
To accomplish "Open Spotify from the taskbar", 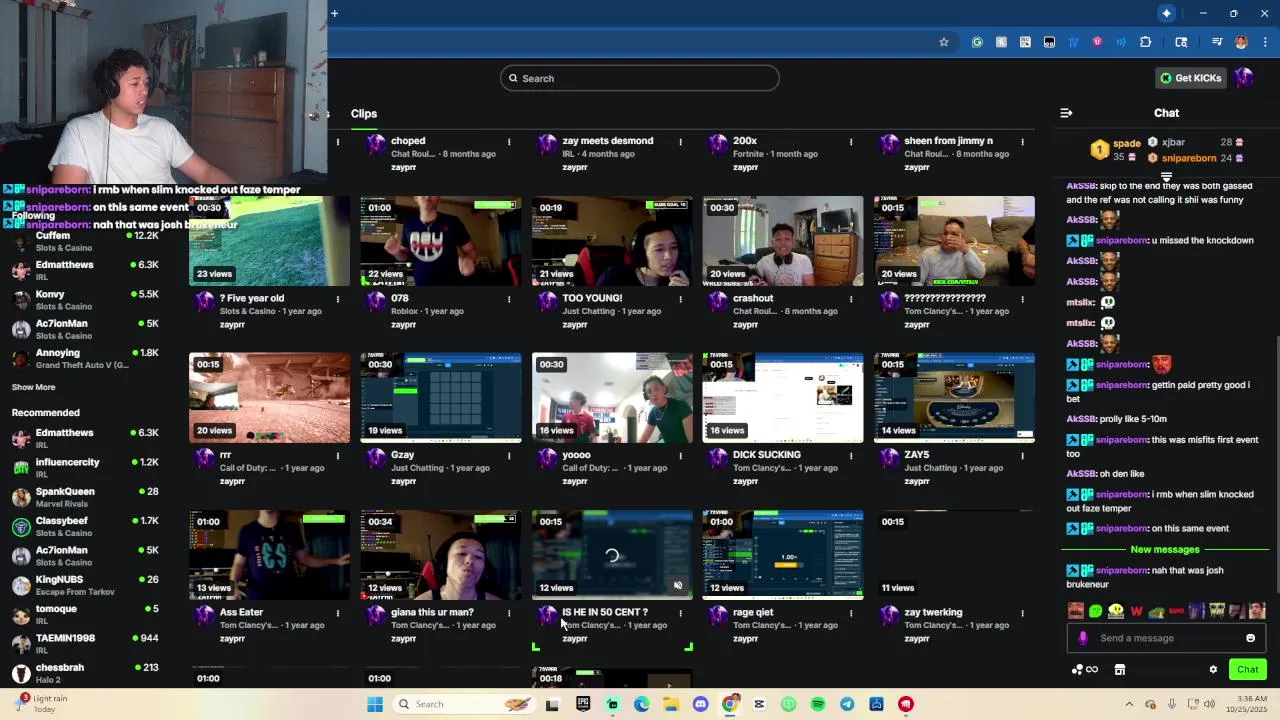I will 818,704.
